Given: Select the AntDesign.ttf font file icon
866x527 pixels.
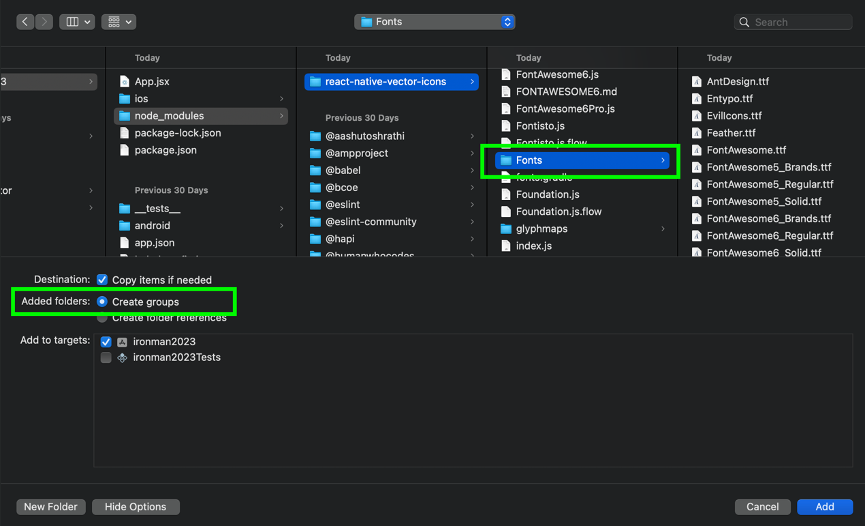Looking at the screenshot, I should [696, 81].
